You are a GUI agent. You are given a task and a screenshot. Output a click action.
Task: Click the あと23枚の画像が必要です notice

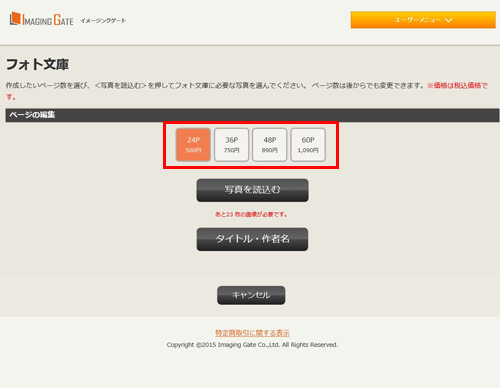coord(251,214)
